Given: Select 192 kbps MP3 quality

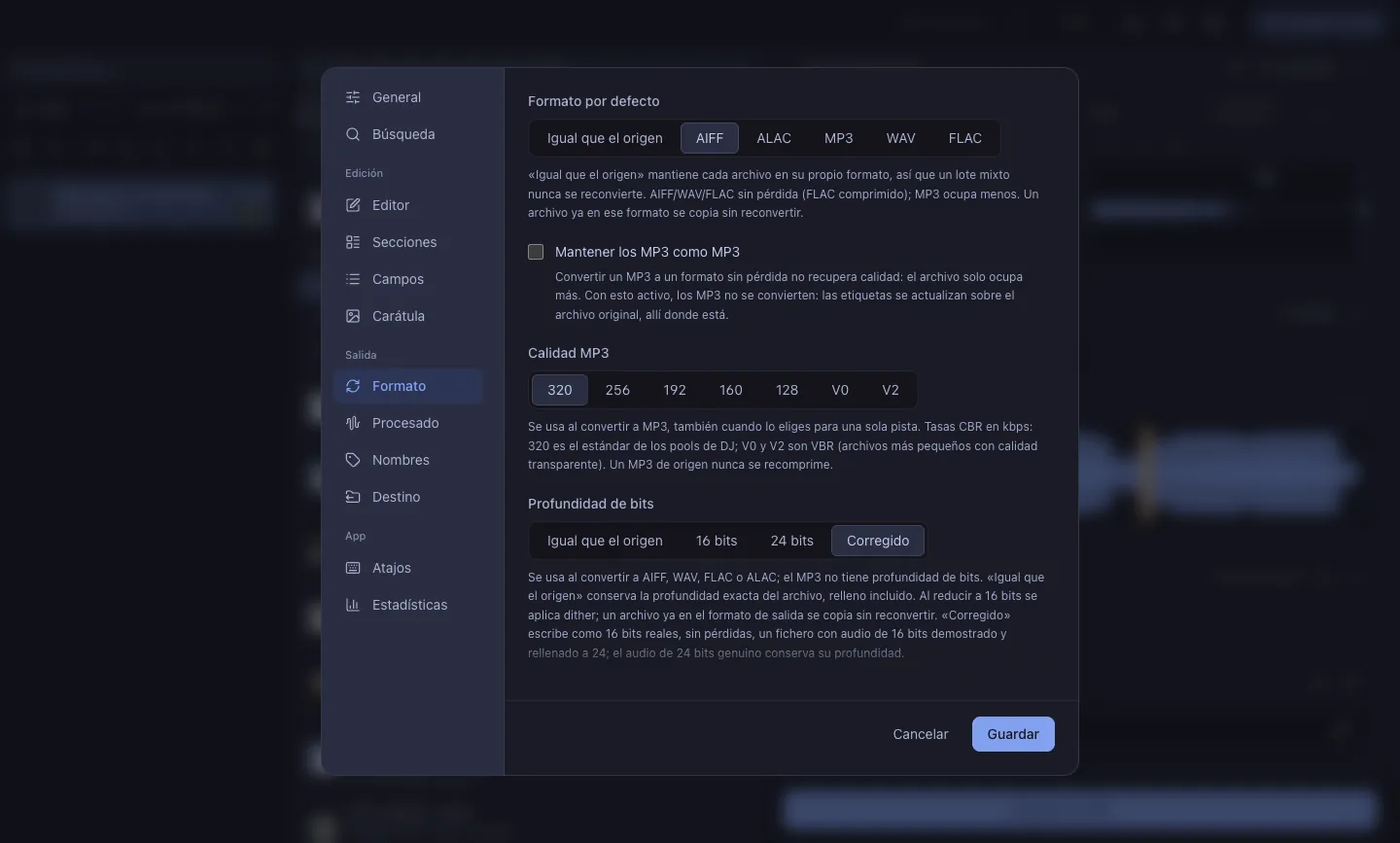Looking at the screenshot, I should [675, 390].
